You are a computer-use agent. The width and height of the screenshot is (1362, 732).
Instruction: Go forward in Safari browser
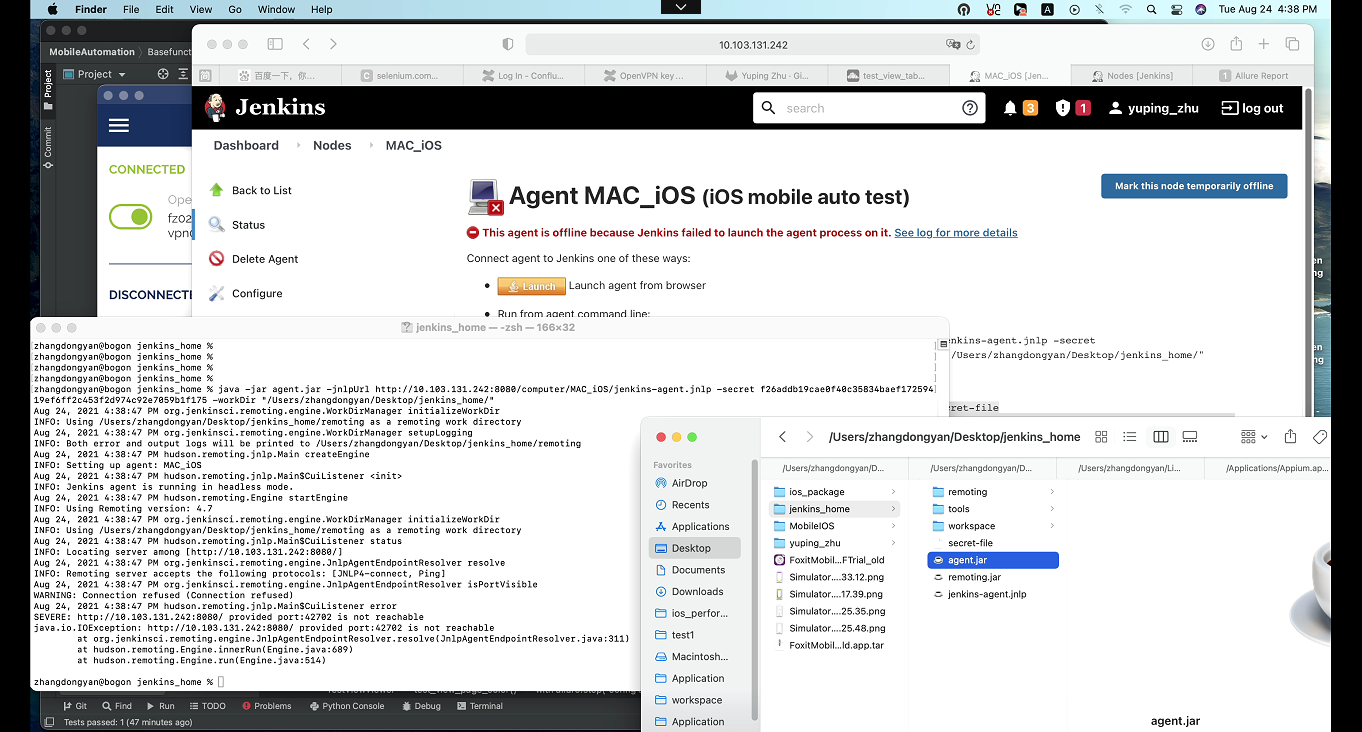(x=333, y=44)
